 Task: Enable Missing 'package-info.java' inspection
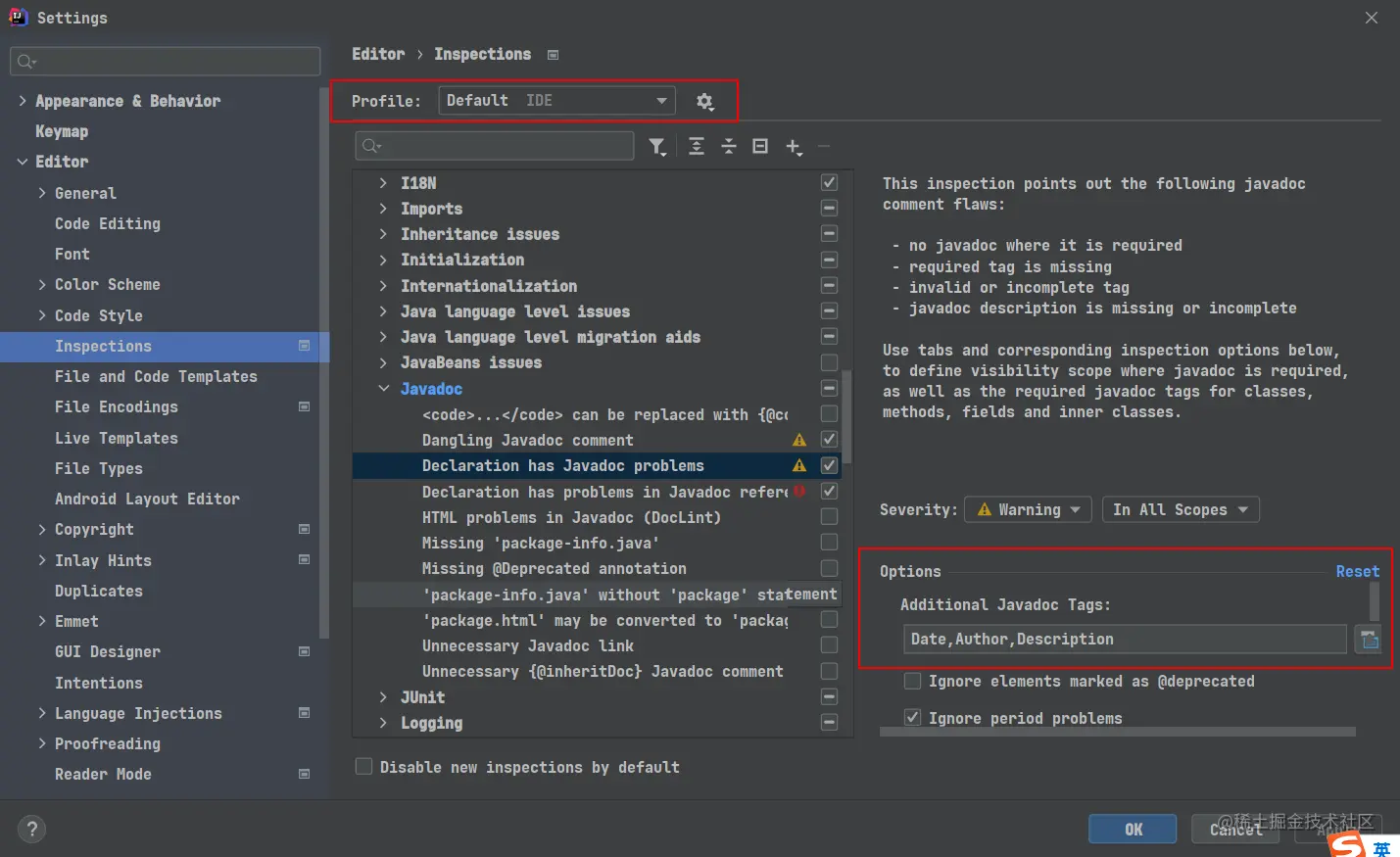pyautogui.click(x=829, y=542)
